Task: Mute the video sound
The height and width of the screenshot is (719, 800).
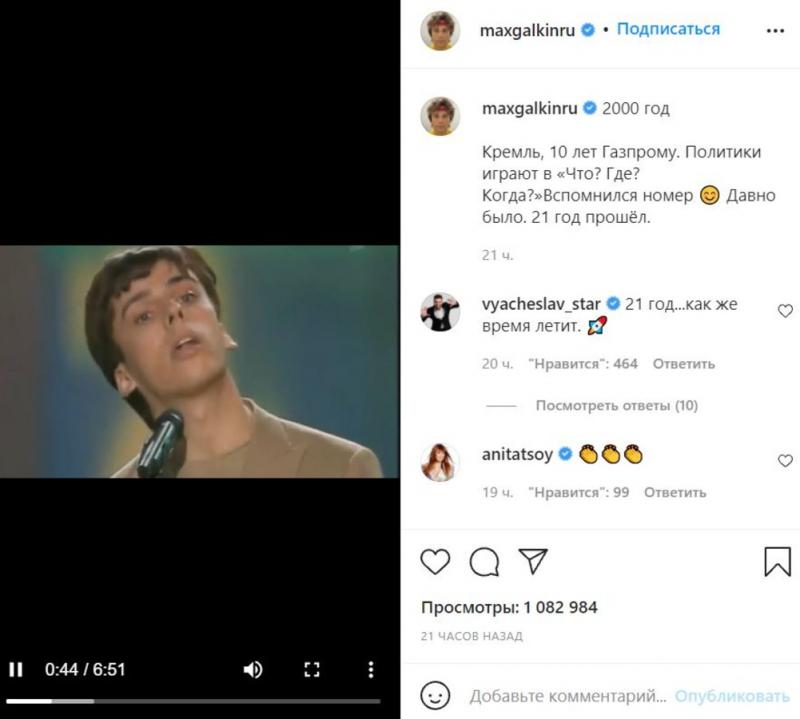Action: (x=254, y=669)
